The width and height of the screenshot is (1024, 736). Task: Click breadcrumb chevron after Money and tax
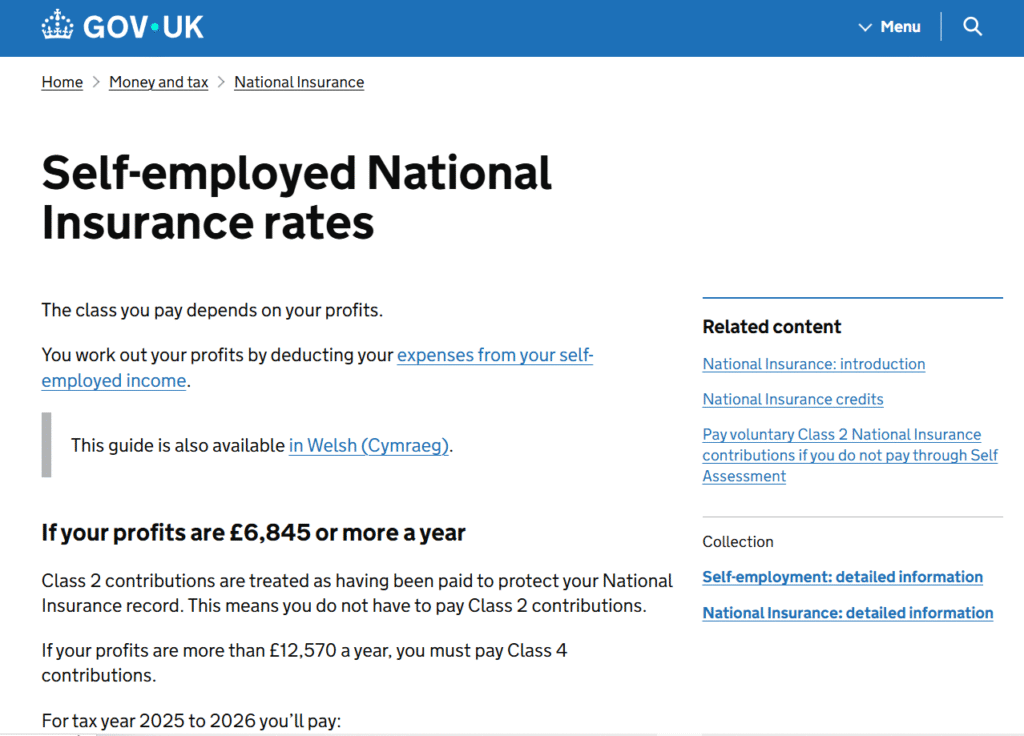pyautogui.click(x=221, y=82)
